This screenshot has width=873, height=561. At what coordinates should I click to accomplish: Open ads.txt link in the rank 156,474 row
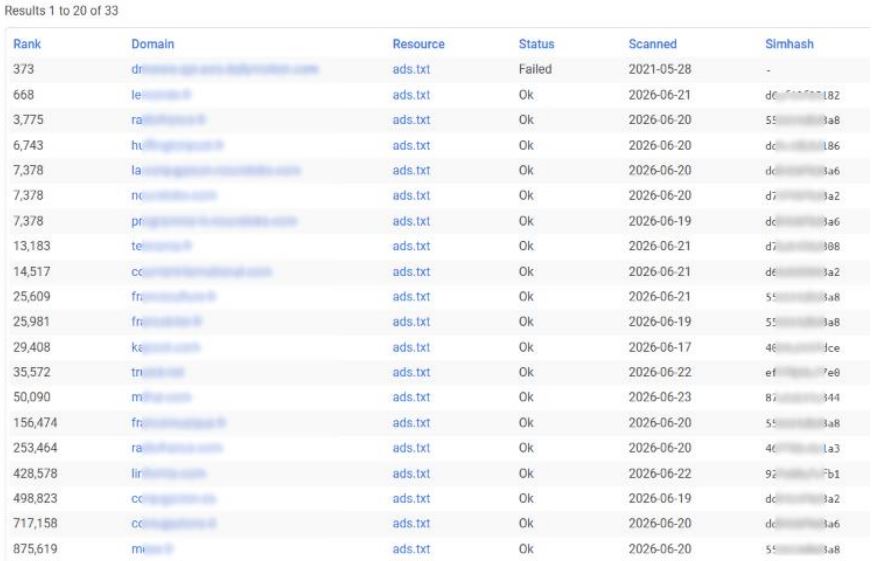click(x=411, y=423)
